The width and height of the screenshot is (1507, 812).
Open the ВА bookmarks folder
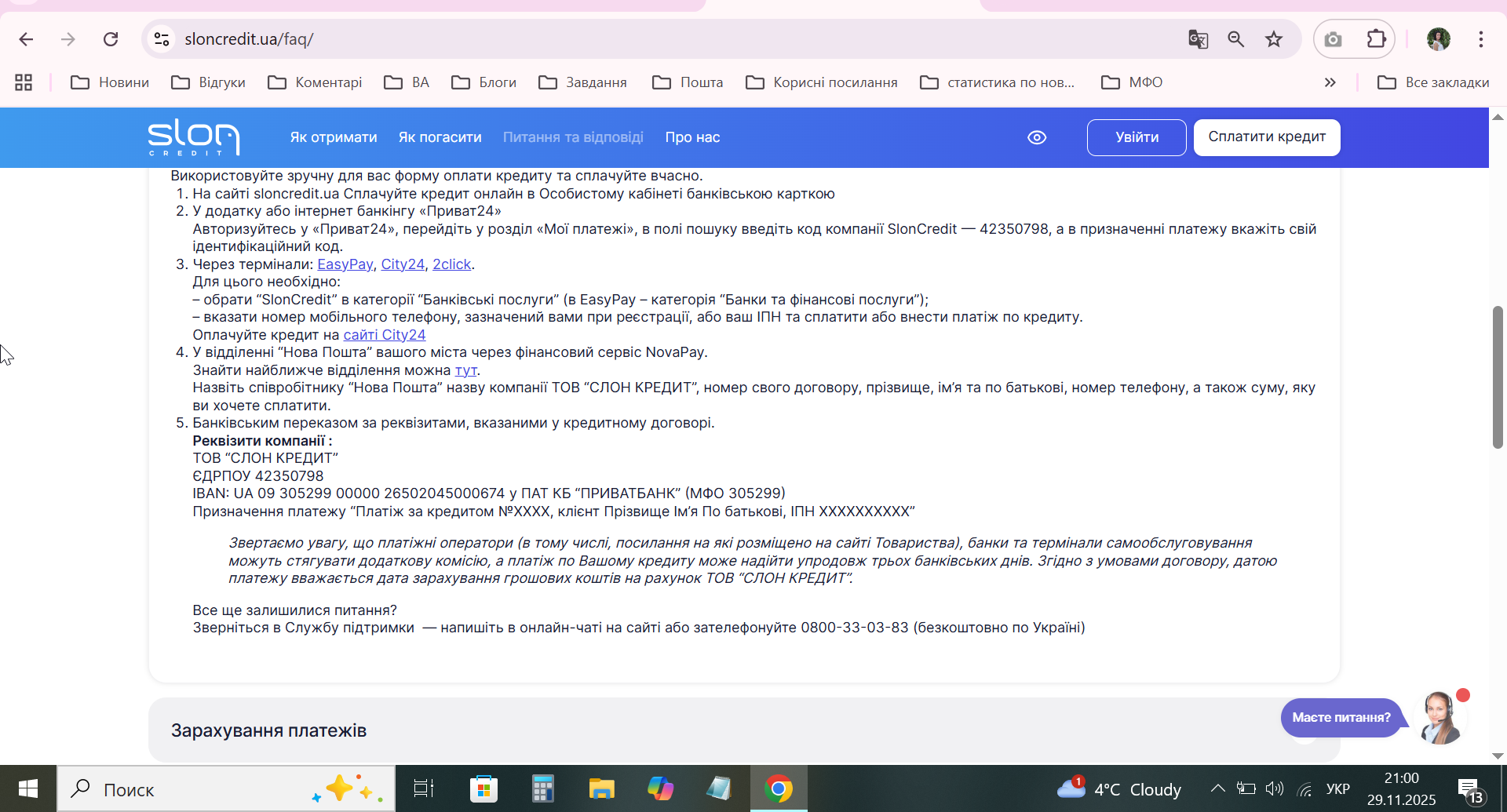pos(407,82)
